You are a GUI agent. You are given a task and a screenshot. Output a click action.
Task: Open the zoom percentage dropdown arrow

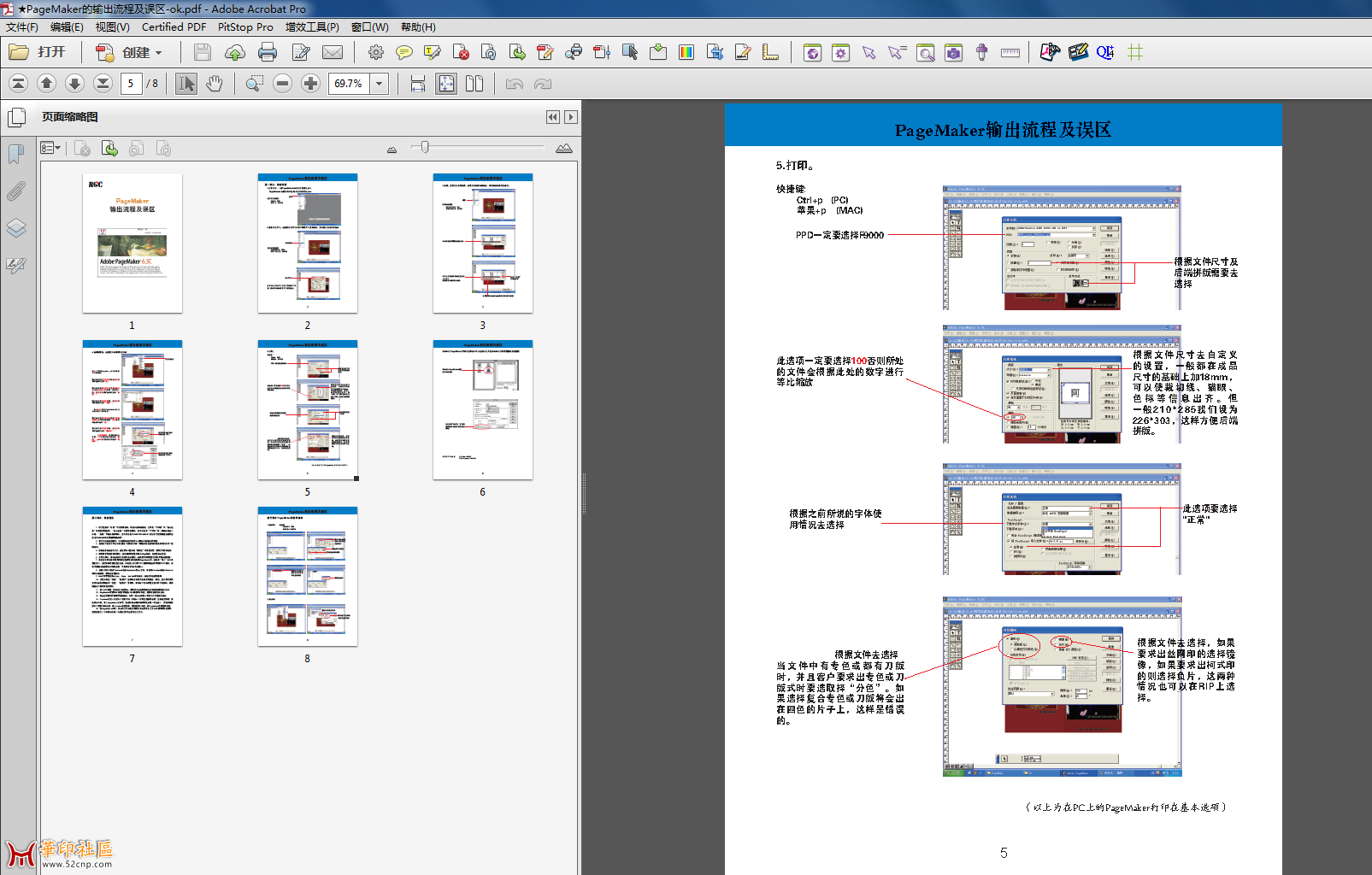coord(380,83)
